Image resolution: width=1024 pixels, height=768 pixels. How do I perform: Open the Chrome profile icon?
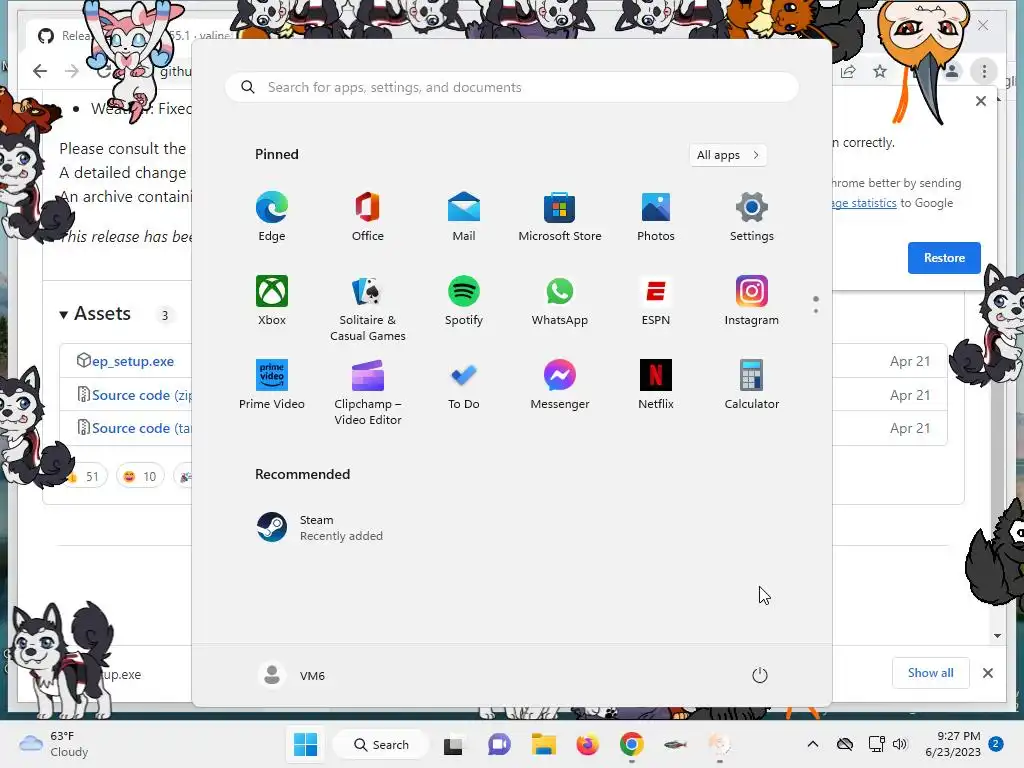click(x=952, y=71)
